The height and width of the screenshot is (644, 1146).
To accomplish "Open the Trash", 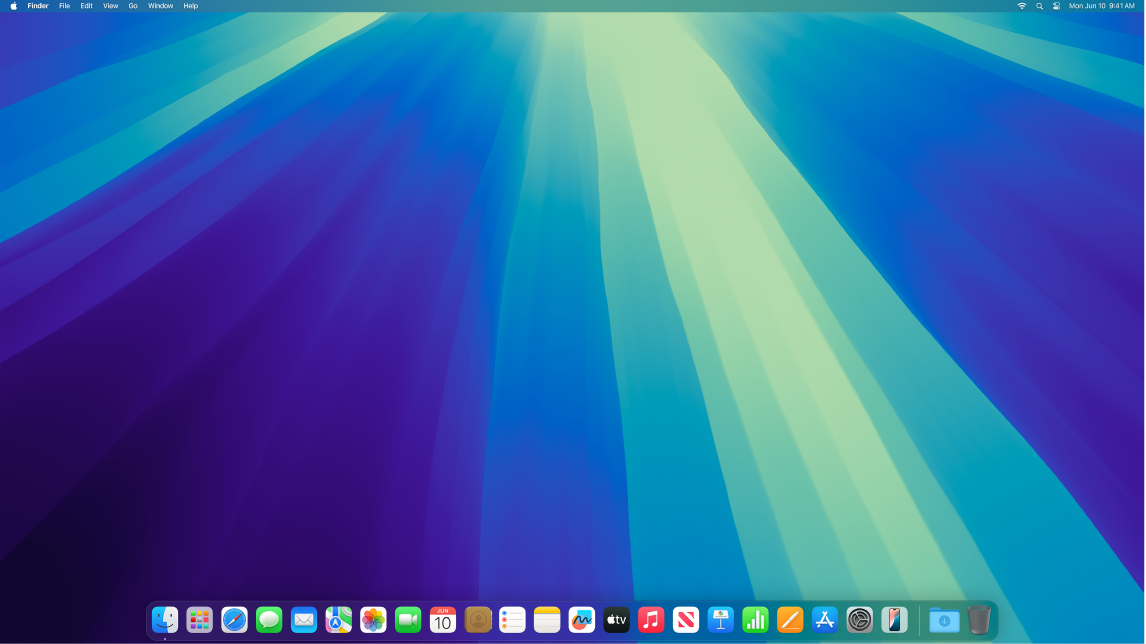I will tap(979, 620).
